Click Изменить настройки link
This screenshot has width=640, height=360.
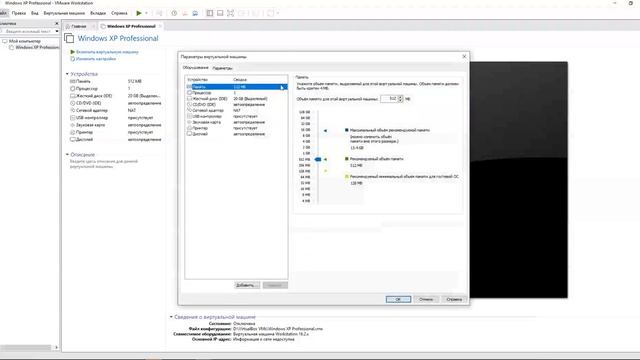coord(96,59)
